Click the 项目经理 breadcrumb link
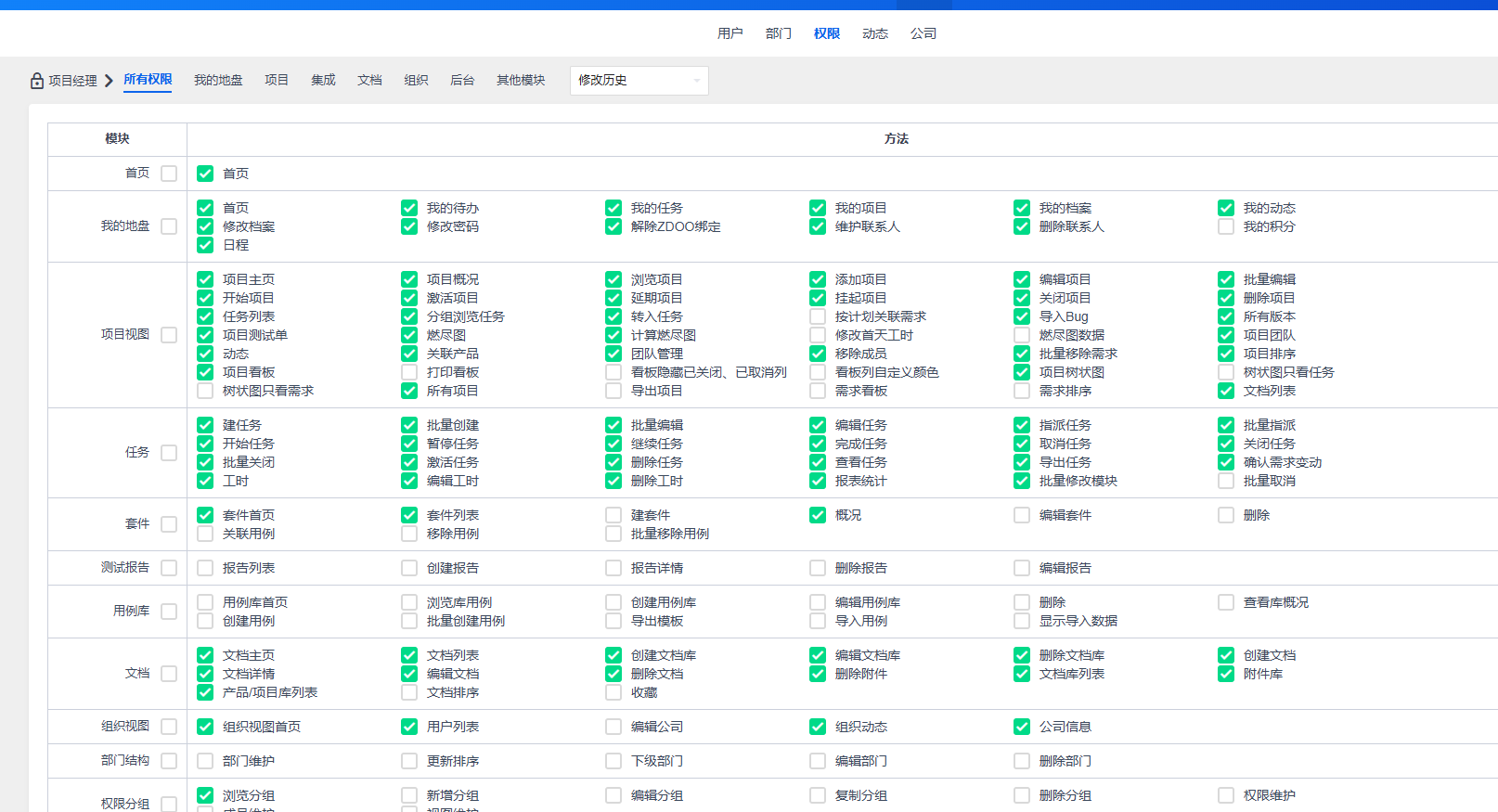The height and width of the screenshot is (812, 1498). click(72, 81)
